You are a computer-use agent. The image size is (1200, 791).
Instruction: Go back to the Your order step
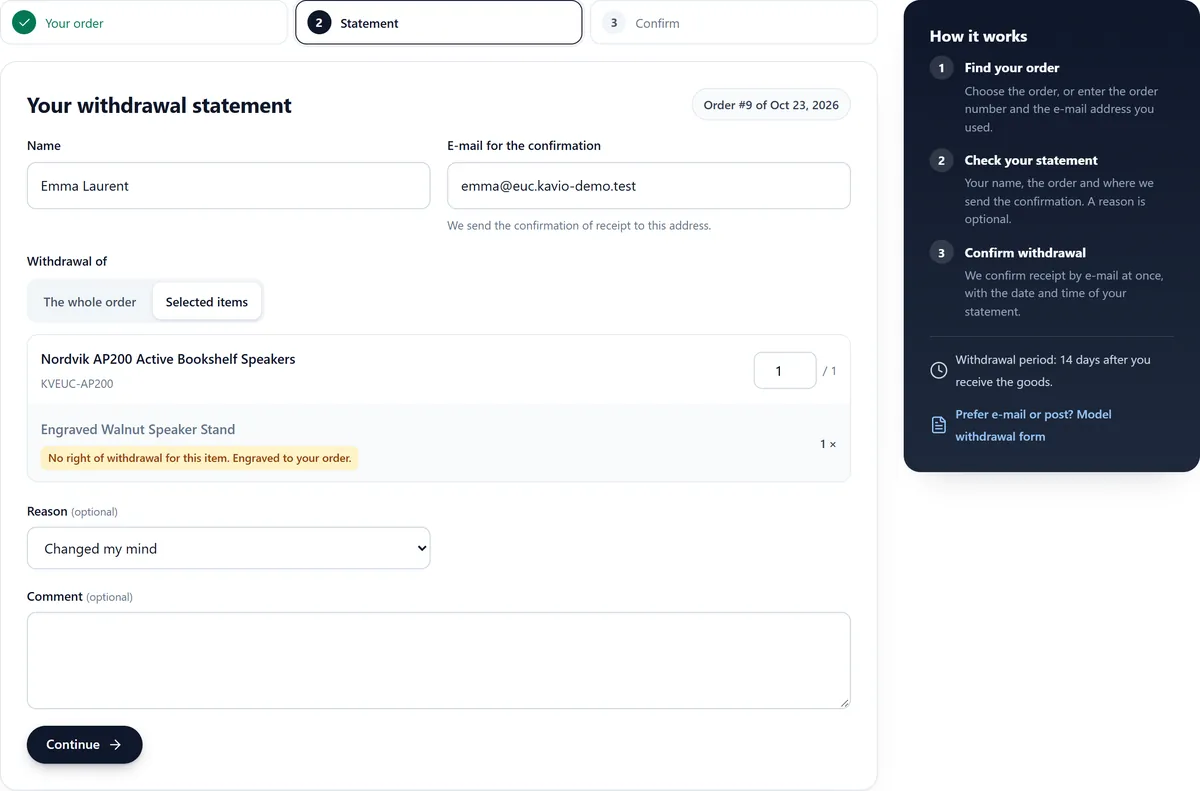144,23
